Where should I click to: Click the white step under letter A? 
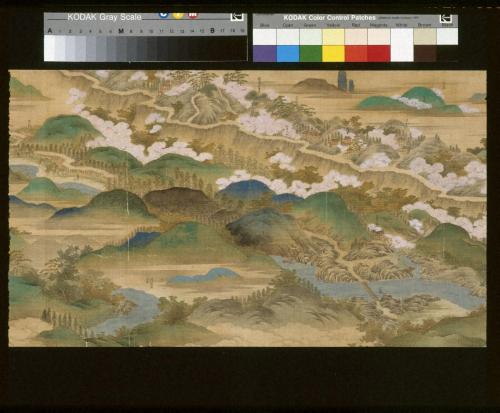tap(49, 48)
